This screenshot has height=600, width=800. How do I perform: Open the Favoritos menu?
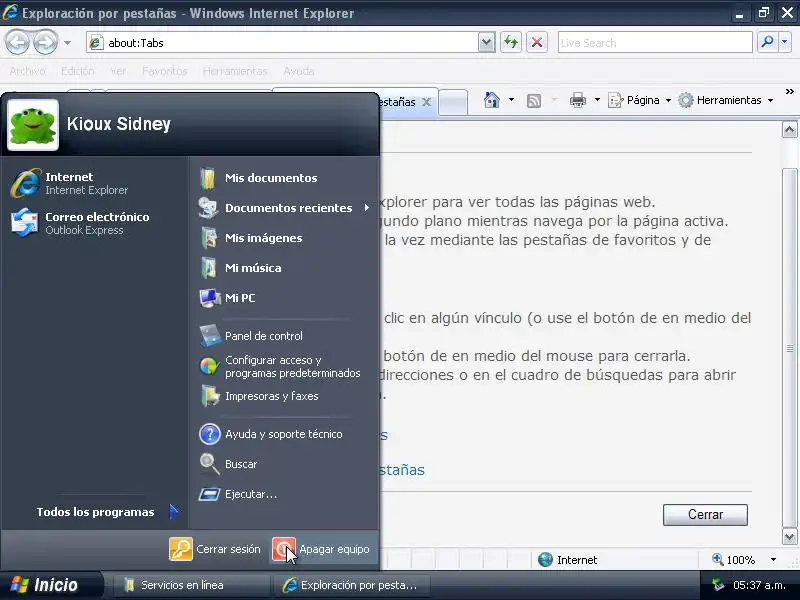(x=164, y=71)
